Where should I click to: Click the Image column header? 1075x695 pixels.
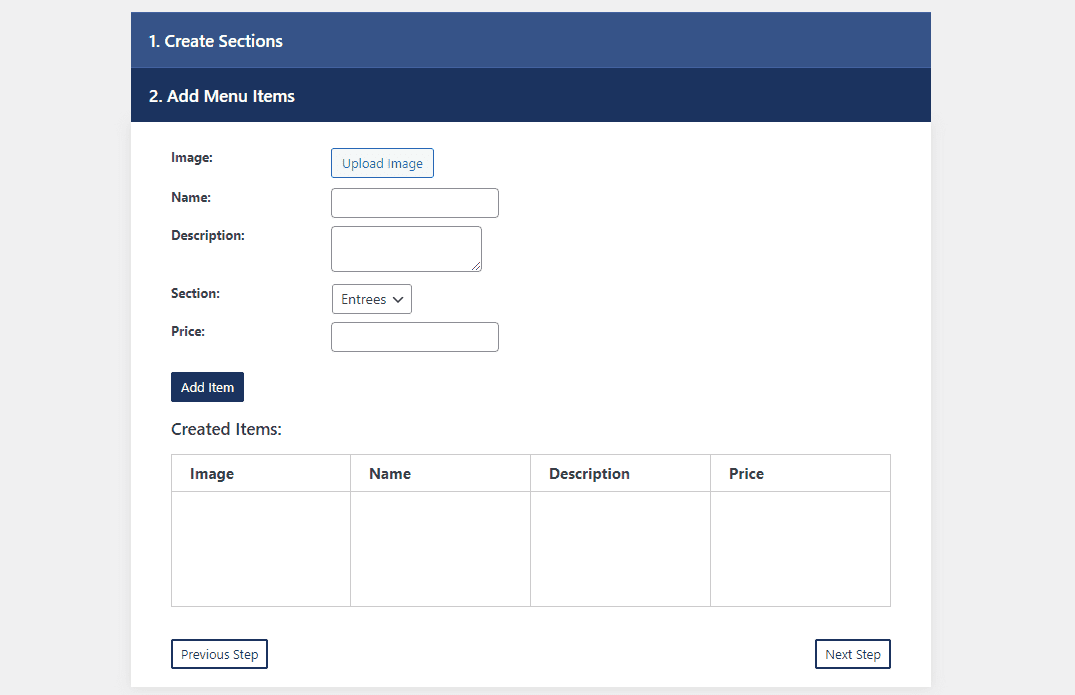coord(211,473)
